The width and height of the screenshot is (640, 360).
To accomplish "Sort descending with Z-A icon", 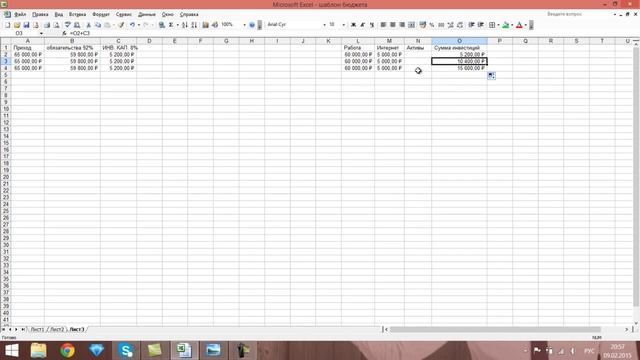I will tap(194, 25).
